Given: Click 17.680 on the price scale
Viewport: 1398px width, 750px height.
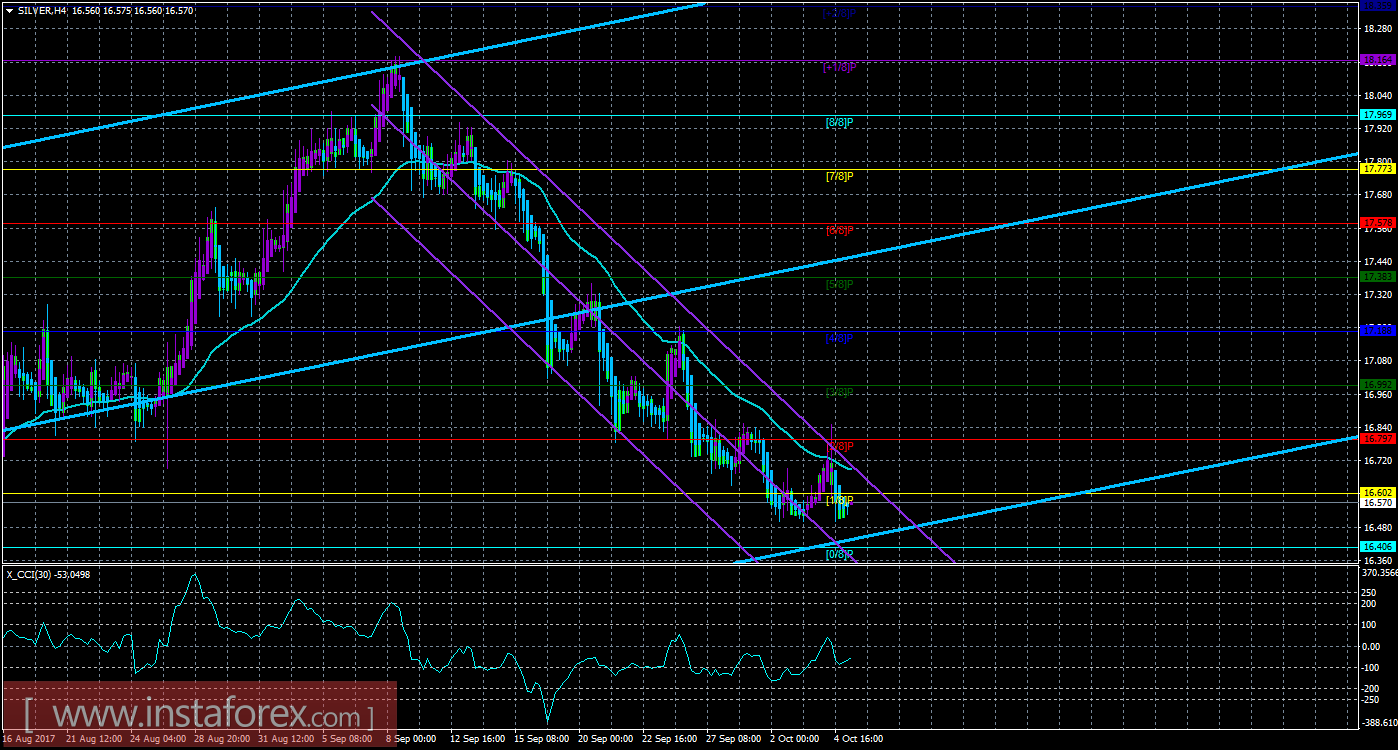Looking at the screenshot, I should (1379, 195).
